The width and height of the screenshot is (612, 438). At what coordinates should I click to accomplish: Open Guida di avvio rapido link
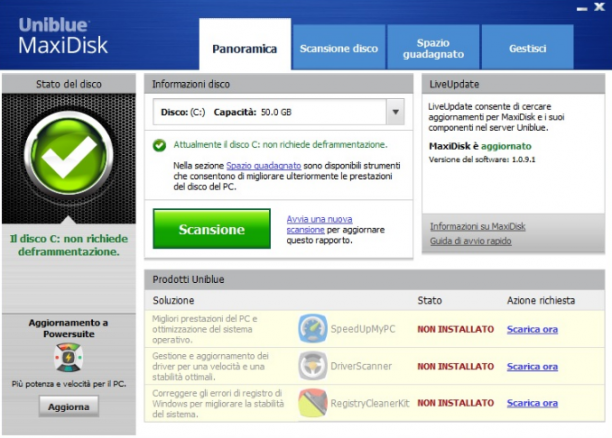click(470, 241)
